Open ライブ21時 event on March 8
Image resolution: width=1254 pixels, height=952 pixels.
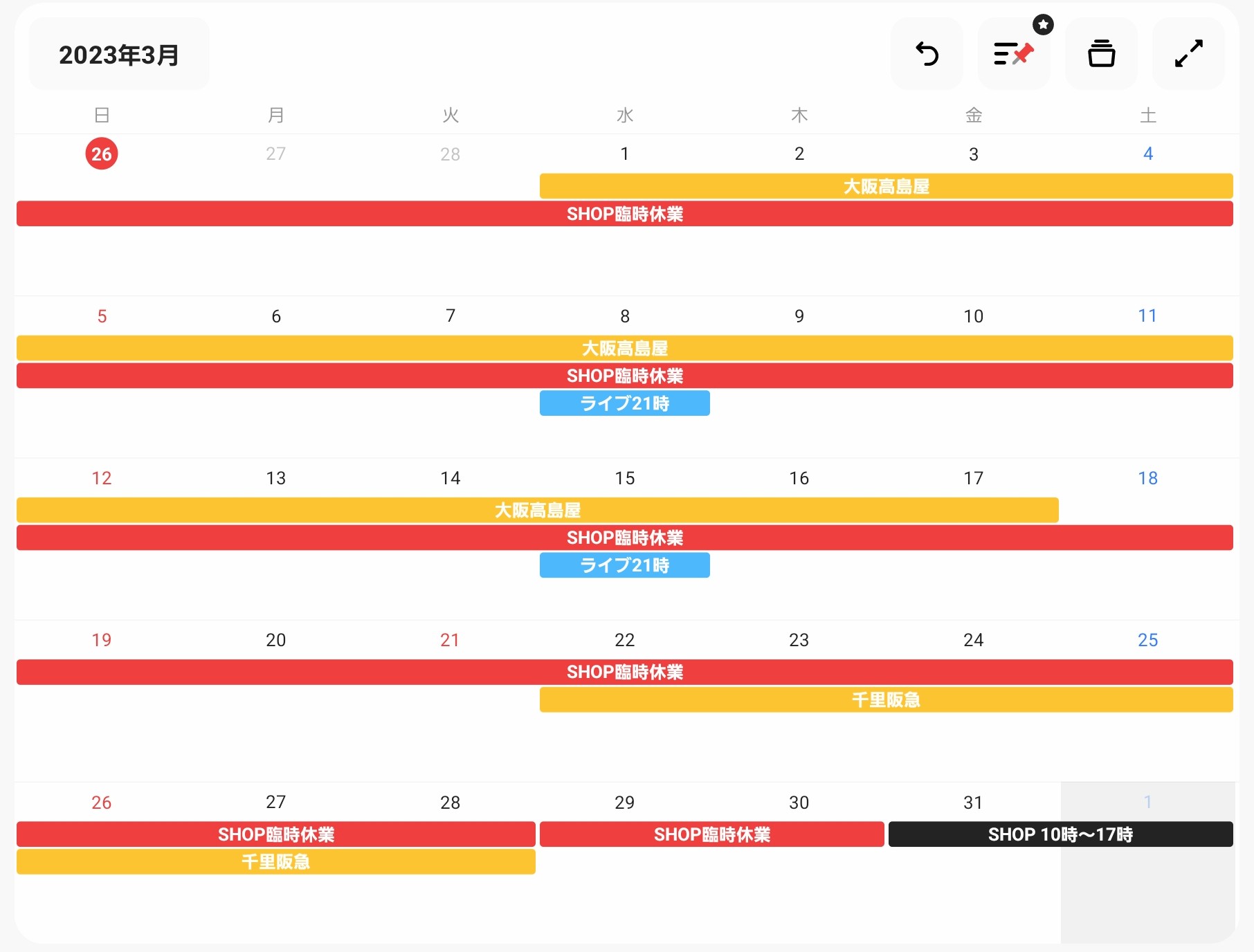pyautogui.click(x=625, y=403)
